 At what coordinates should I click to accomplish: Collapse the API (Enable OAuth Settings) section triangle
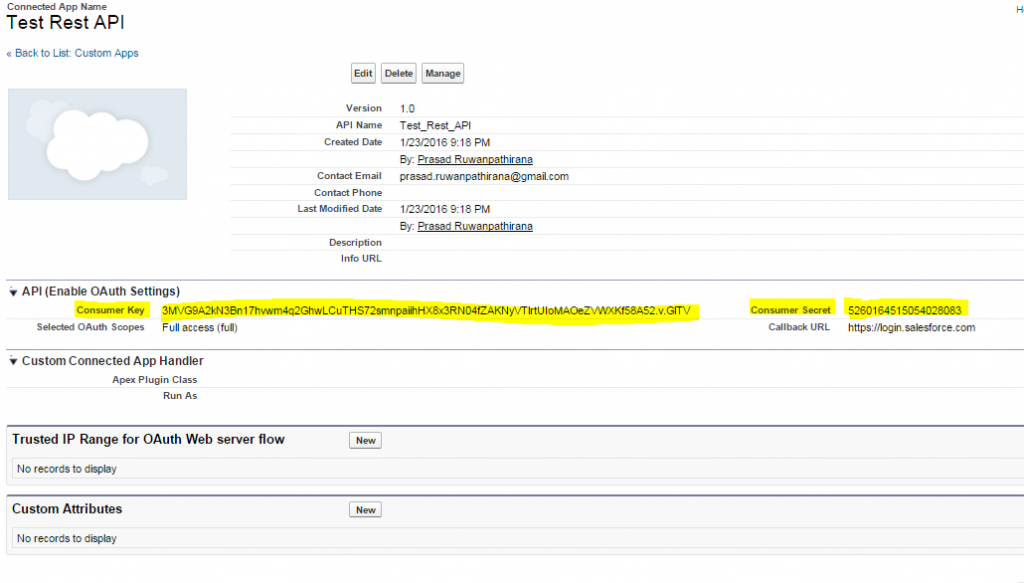click(x=13, y=292)
